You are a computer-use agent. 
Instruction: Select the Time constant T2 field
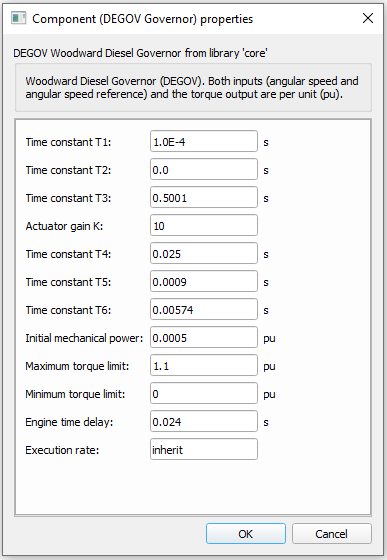click(x=204, y=169)
